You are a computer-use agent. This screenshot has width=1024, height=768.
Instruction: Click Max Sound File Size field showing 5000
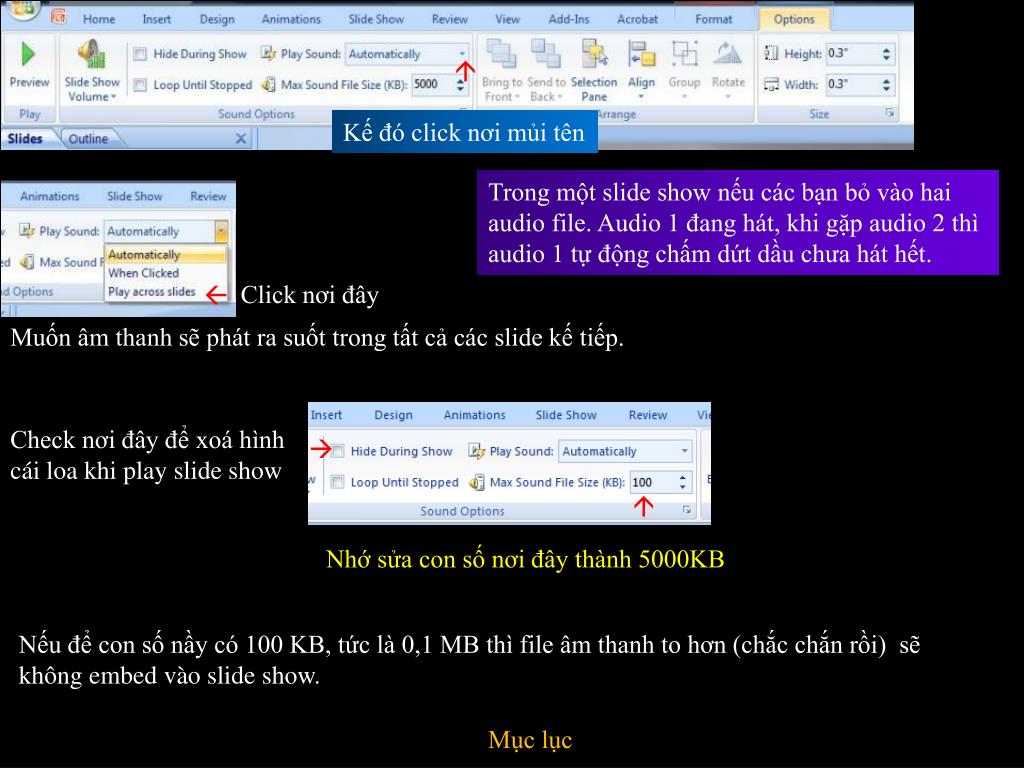(x=433, y=84)
